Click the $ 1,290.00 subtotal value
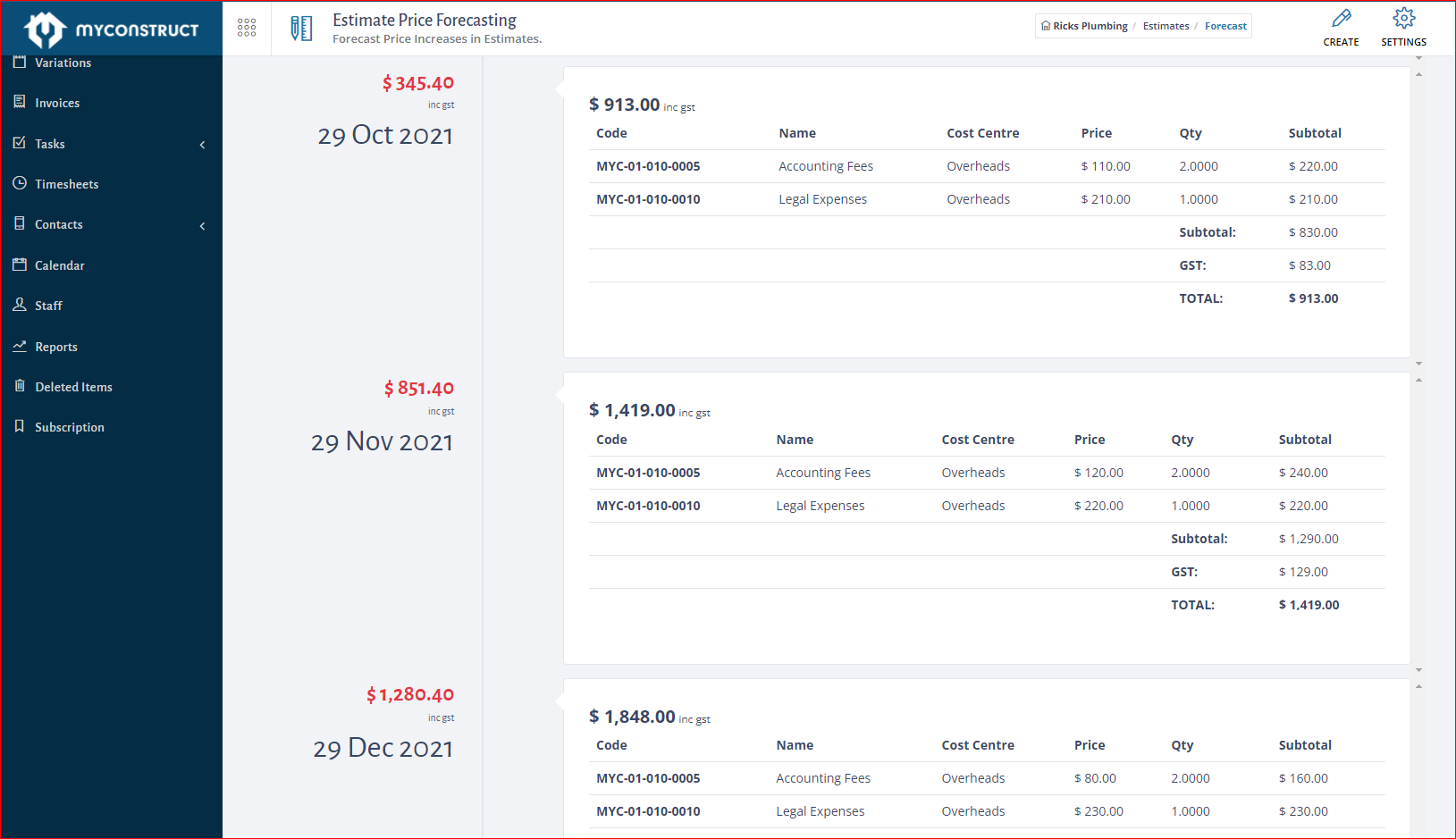 click(x=1309, y=539)
